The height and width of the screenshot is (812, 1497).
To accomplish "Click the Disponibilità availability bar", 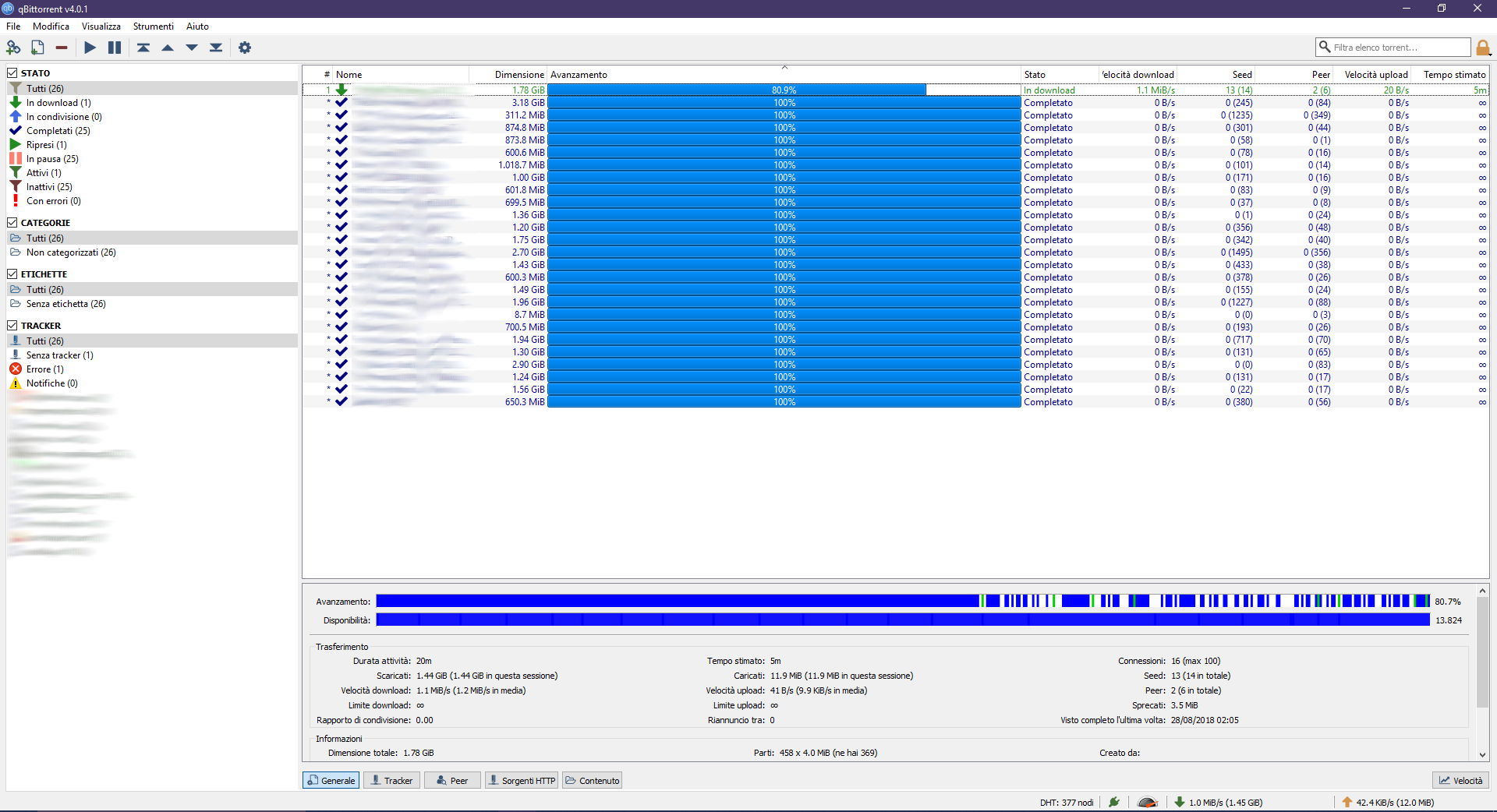I will point(903,620).
